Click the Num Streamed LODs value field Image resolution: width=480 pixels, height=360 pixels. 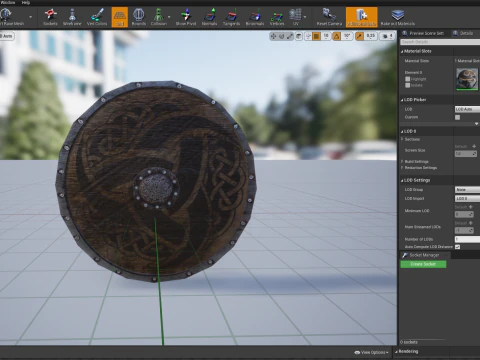tap(464, 230)
